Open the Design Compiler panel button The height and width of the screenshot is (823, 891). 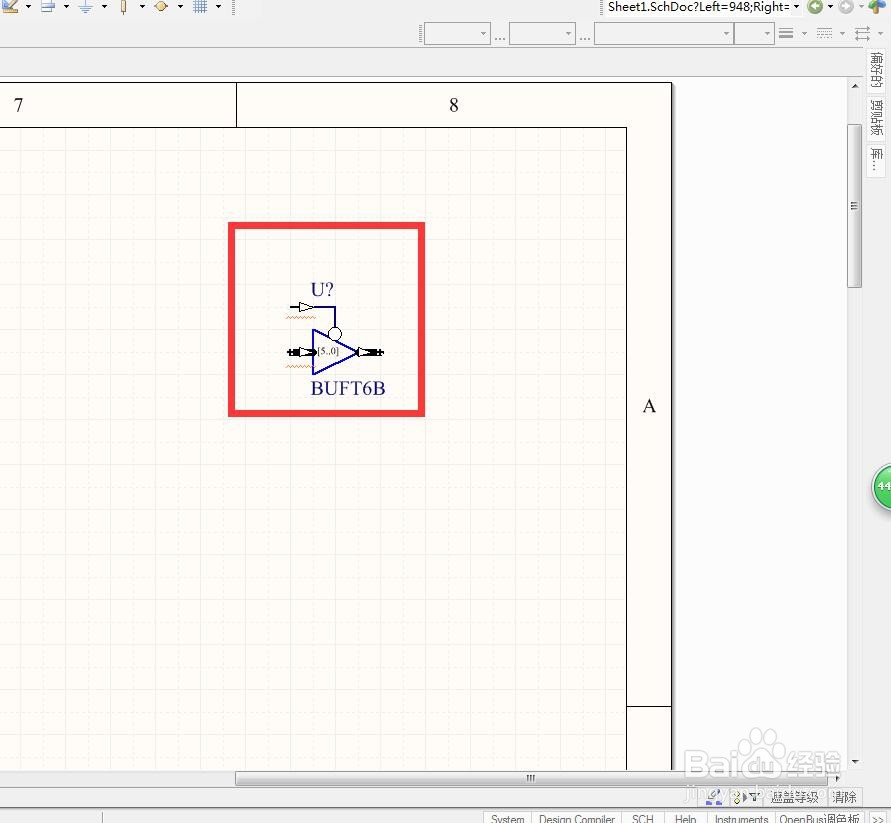[577, 818]
